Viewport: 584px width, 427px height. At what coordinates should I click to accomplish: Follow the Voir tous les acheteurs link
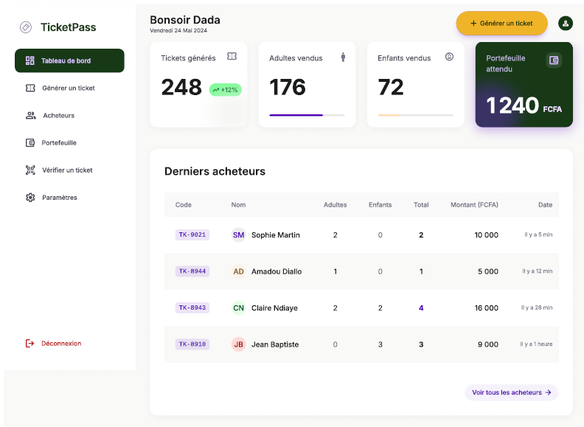pyautogui.click(x=511, y=392)
